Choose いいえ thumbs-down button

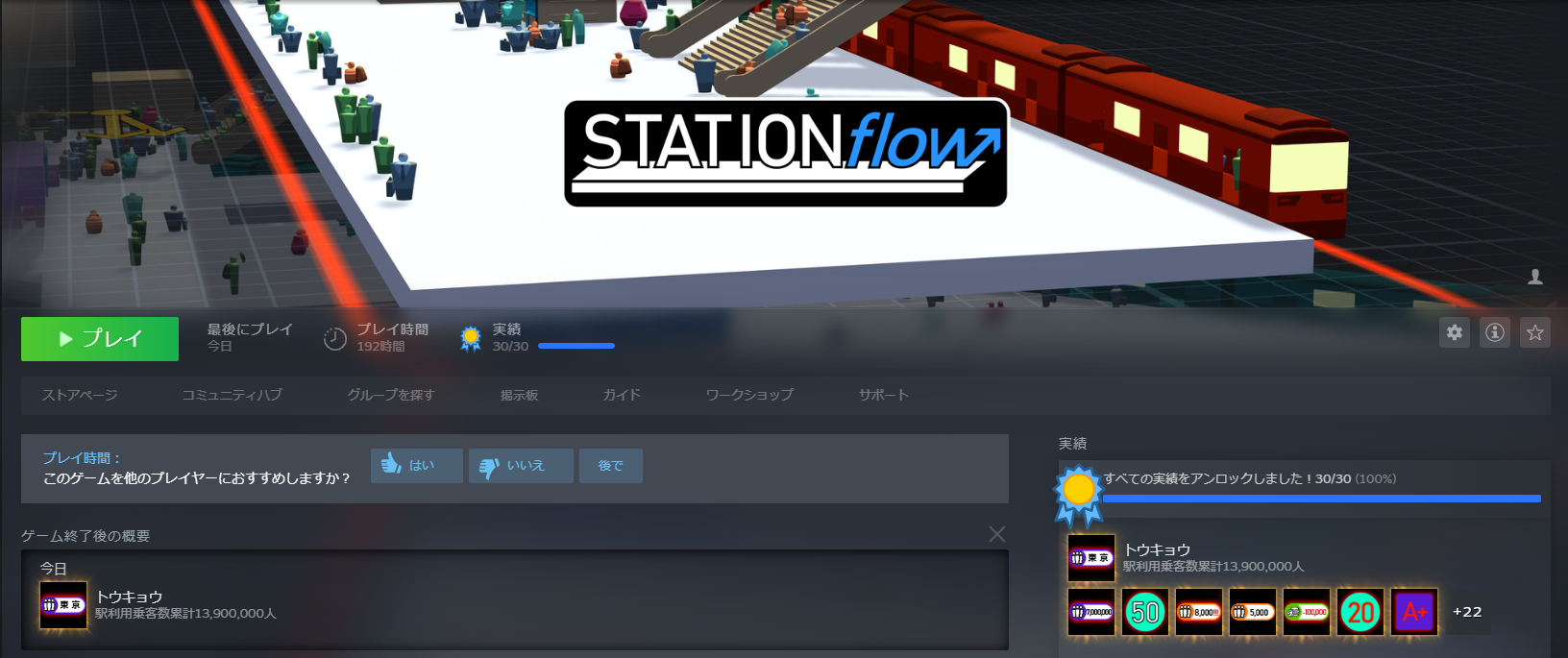pyautogui.click(x=521, y=466)
